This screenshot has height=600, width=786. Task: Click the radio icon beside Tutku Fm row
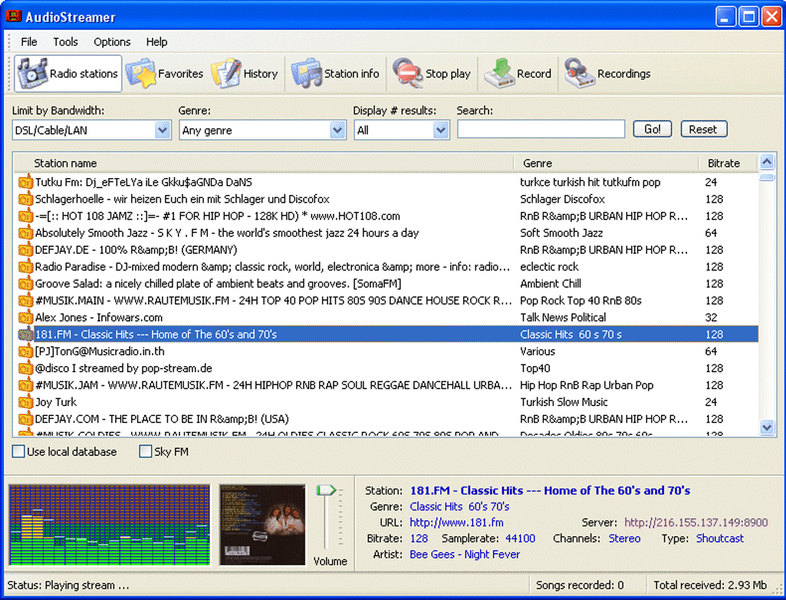(x=25, y=182)
